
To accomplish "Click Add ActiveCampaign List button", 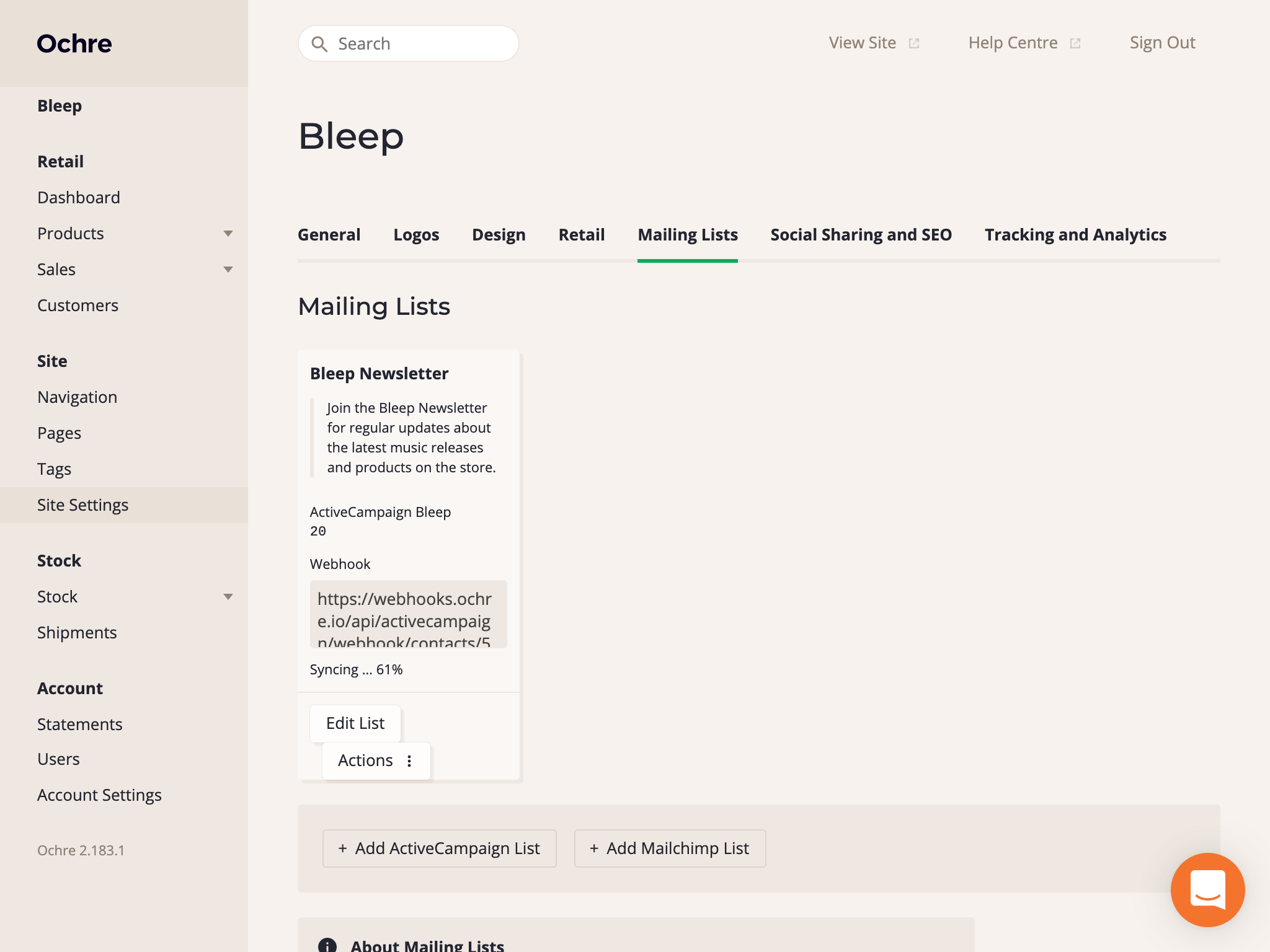I will click(x=439, y=848).
